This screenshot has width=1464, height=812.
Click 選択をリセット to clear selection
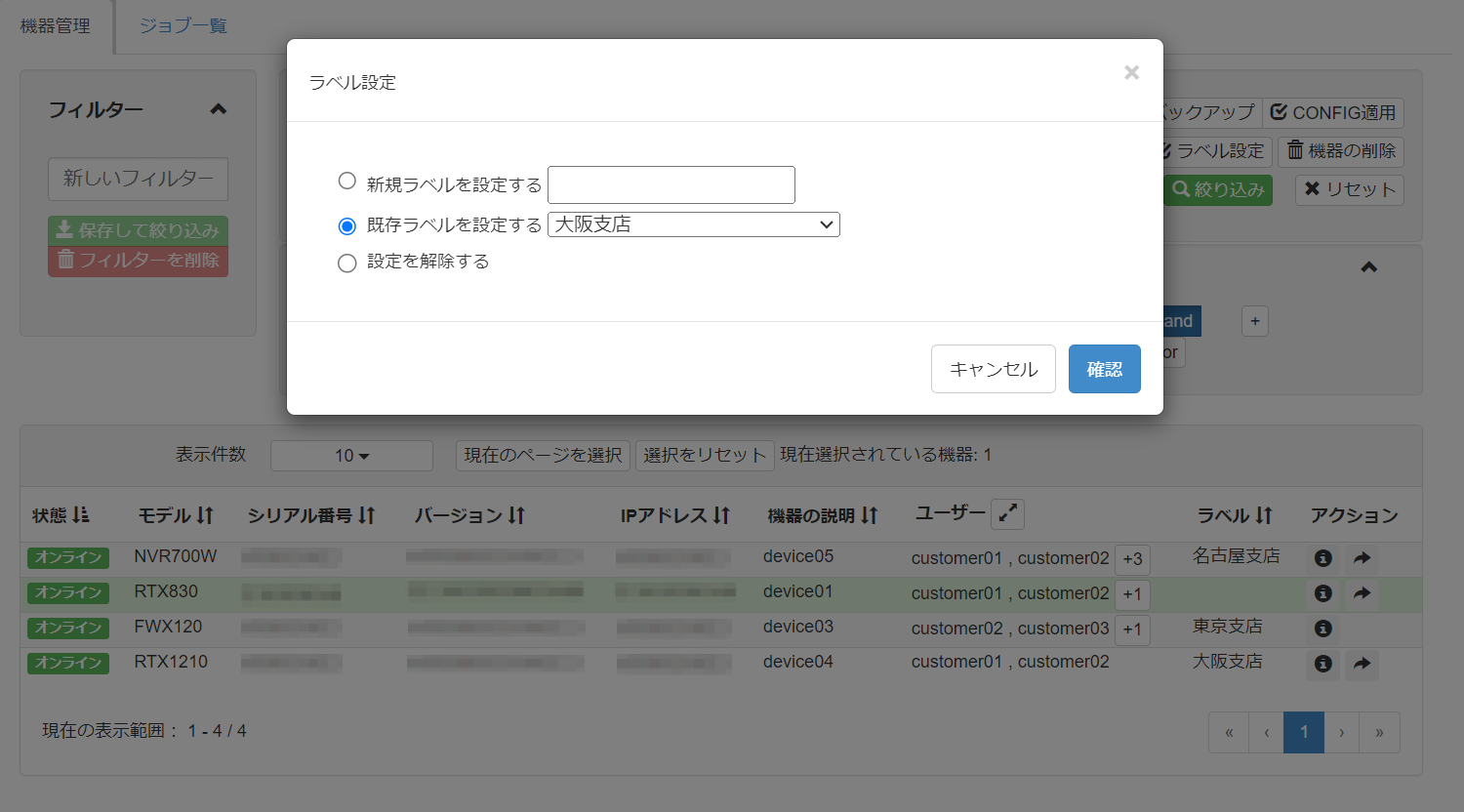click(x=705, y=455)
